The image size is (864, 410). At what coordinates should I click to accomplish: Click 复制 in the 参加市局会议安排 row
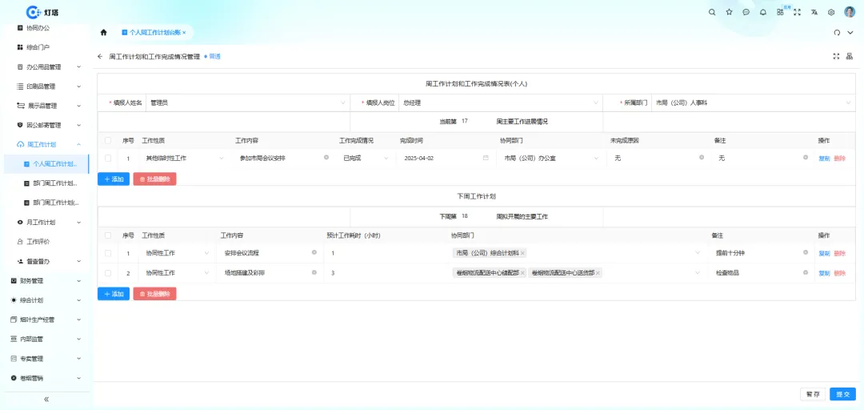point(824,158)
